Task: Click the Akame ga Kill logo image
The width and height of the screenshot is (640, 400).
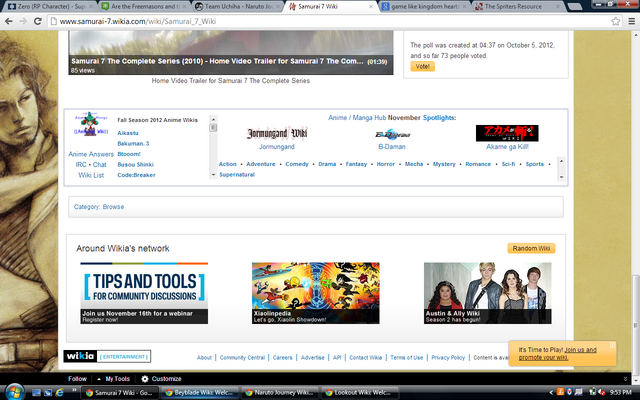Action: [507, 133]
